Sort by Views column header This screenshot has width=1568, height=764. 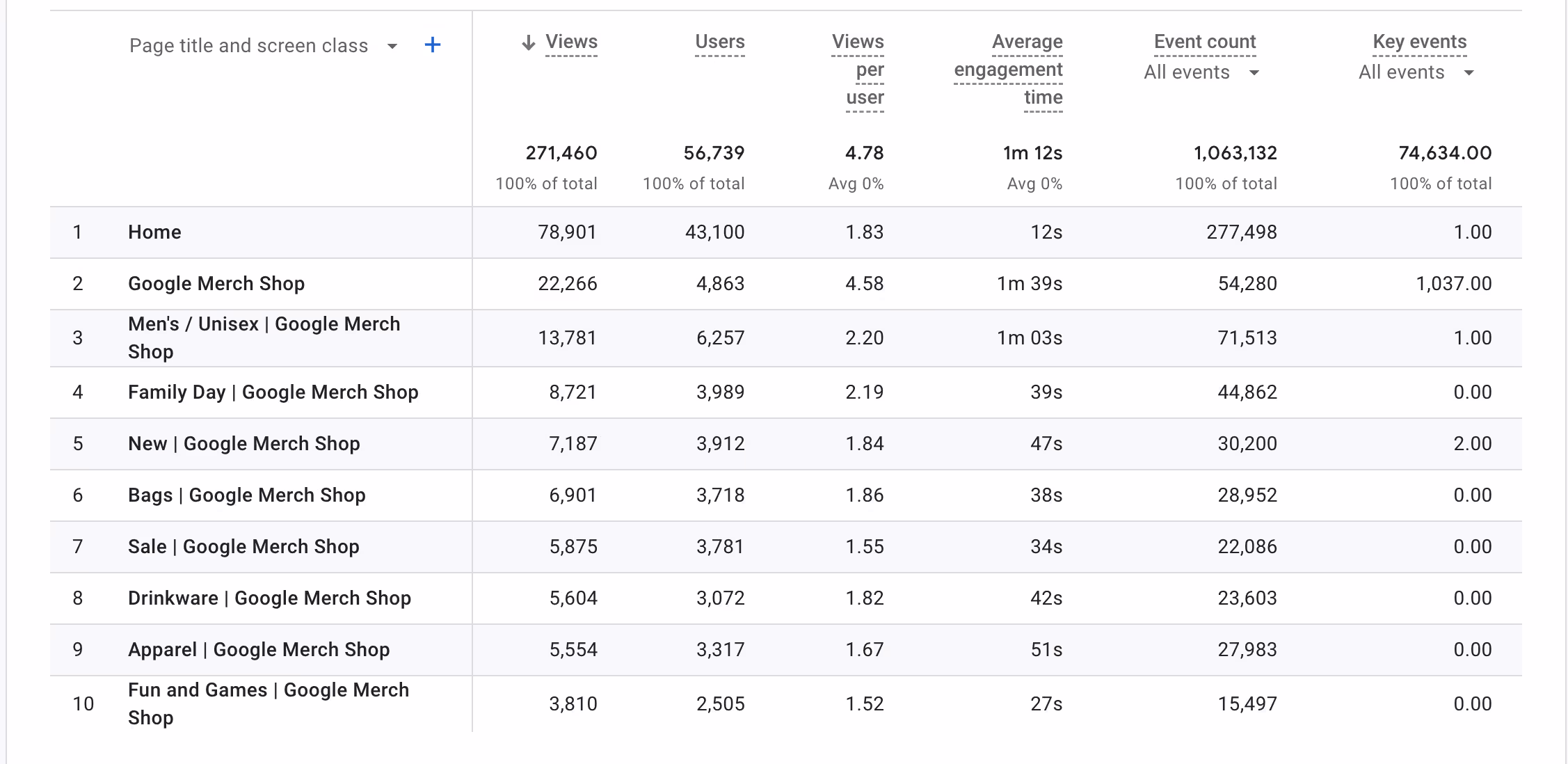pos(571,42)
